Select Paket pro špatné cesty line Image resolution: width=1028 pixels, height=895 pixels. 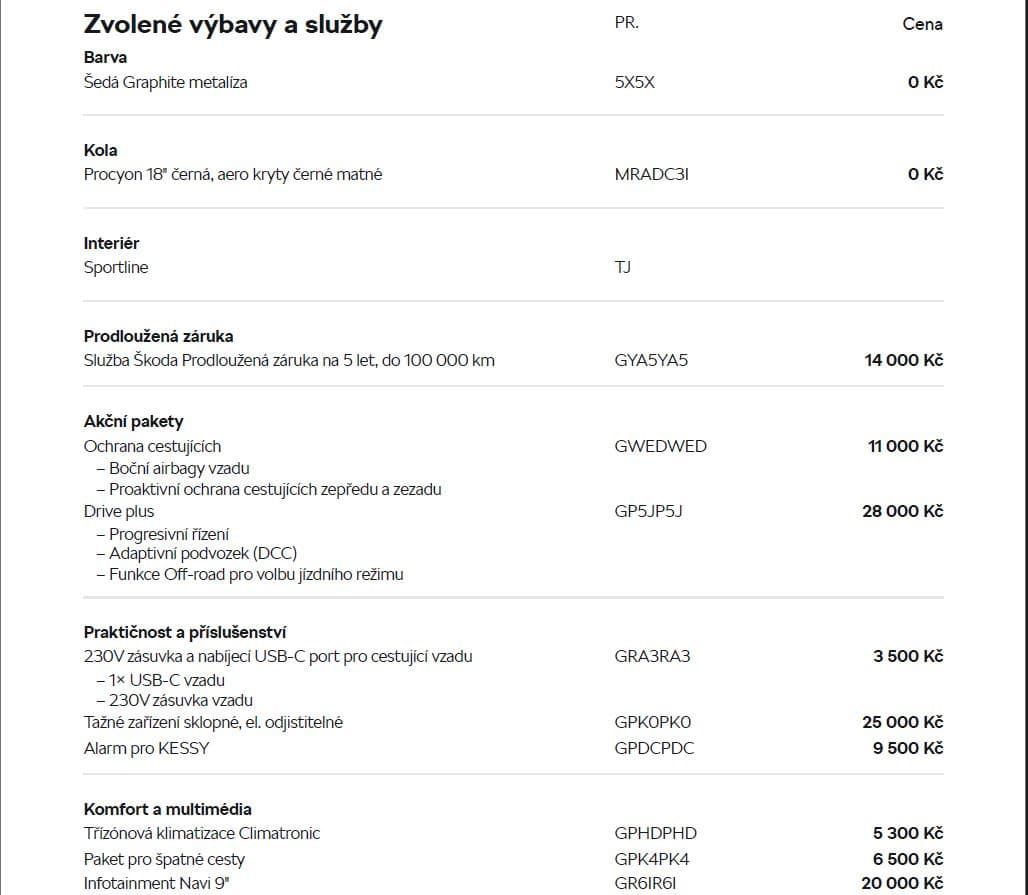[x=164, y=860]
